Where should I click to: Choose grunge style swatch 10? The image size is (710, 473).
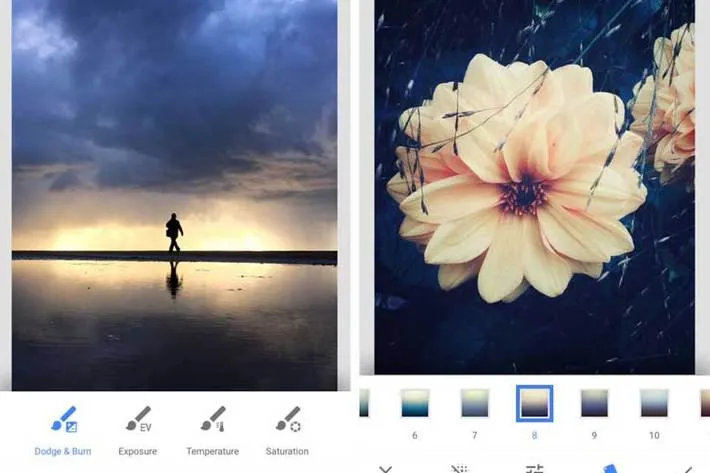click(654, 403)
